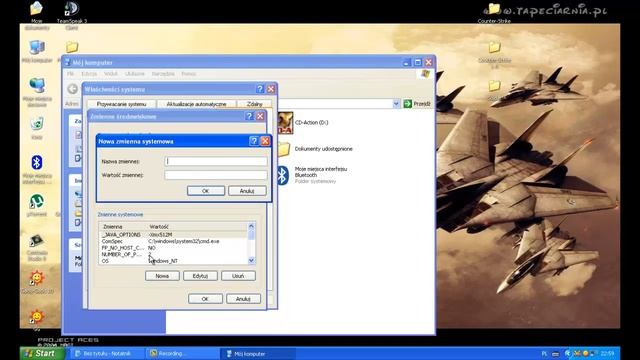Switch to Recording... taskbar item

(x=182, y=354)
